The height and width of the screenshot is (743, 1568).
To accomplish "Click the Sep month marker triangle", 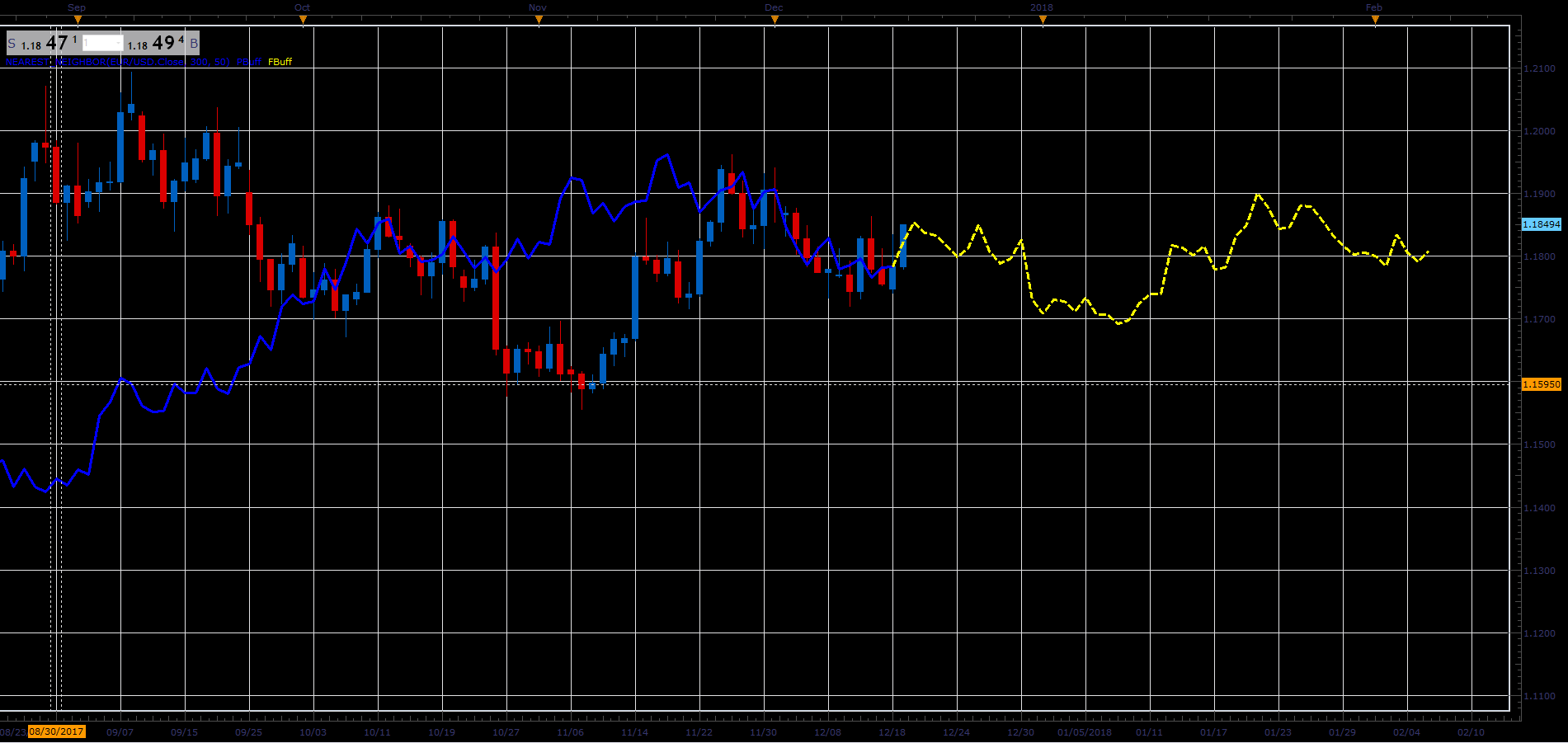I will 78,21.
